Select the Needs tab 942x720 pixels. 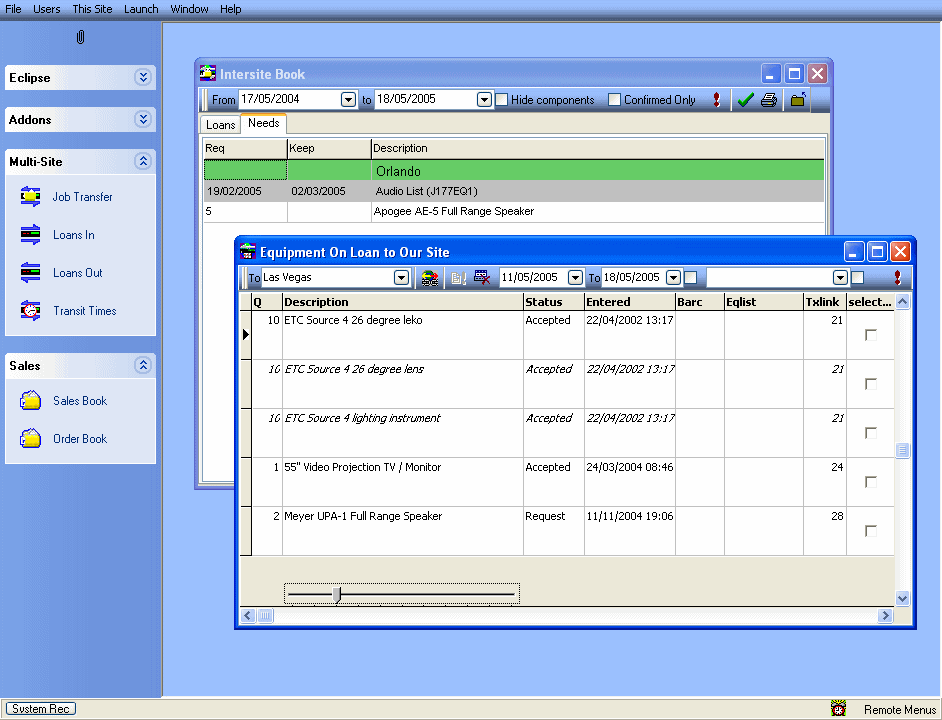(x=264, y=123)
